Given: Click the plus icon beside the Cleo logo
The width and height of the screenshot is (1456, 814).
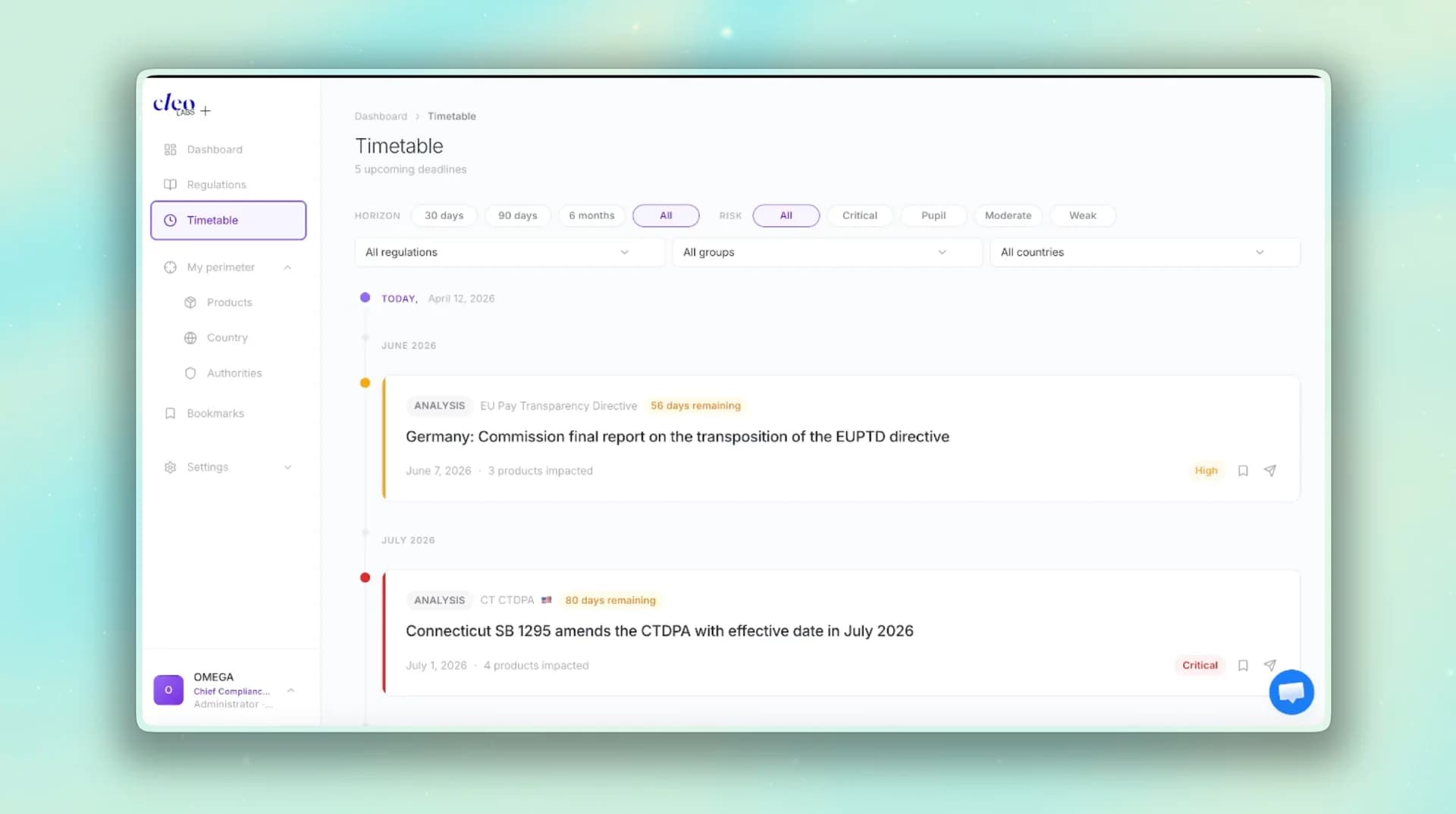Looking at the screenshot, I should tap(206, 111).
